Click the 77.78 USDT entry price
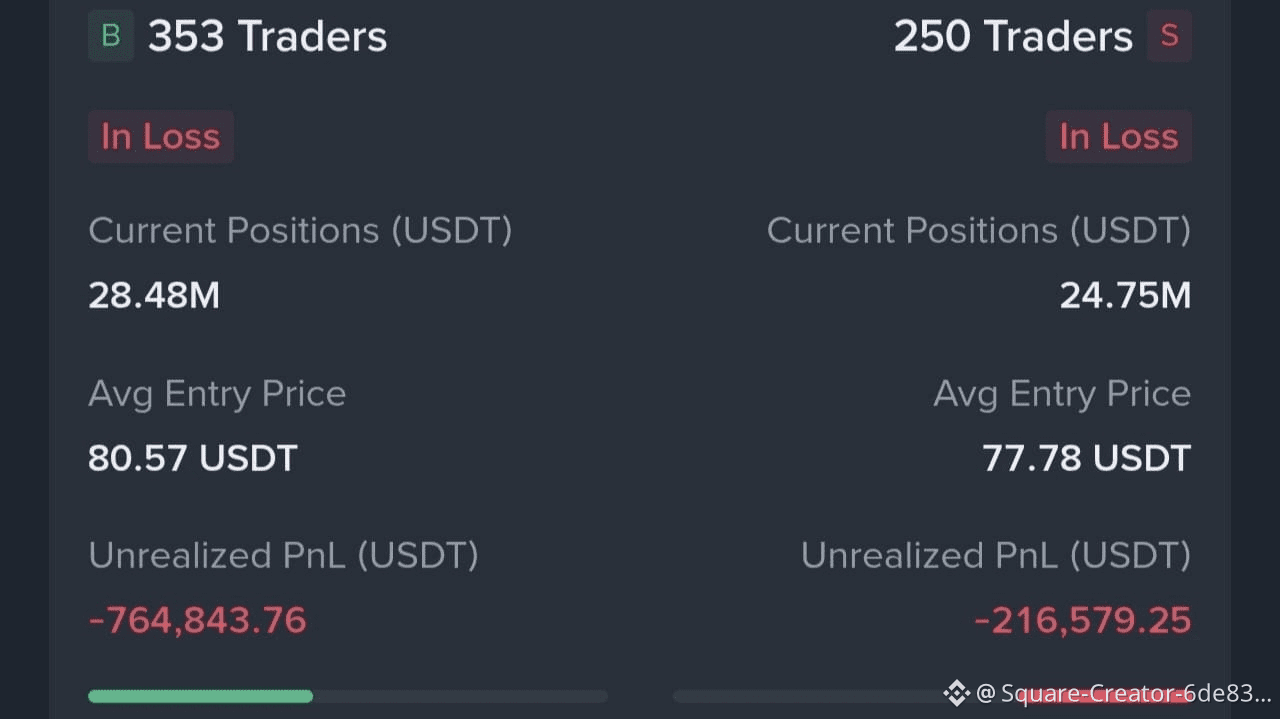The height and width of the screenshot is (719, 1280). (x=1087, y=458)
